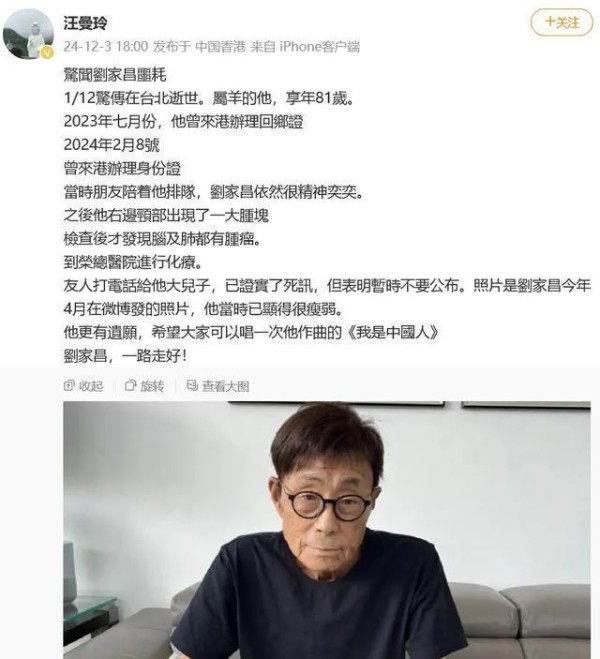Open the 汪曼玲 profile avatar

click(x=28, y=34)
